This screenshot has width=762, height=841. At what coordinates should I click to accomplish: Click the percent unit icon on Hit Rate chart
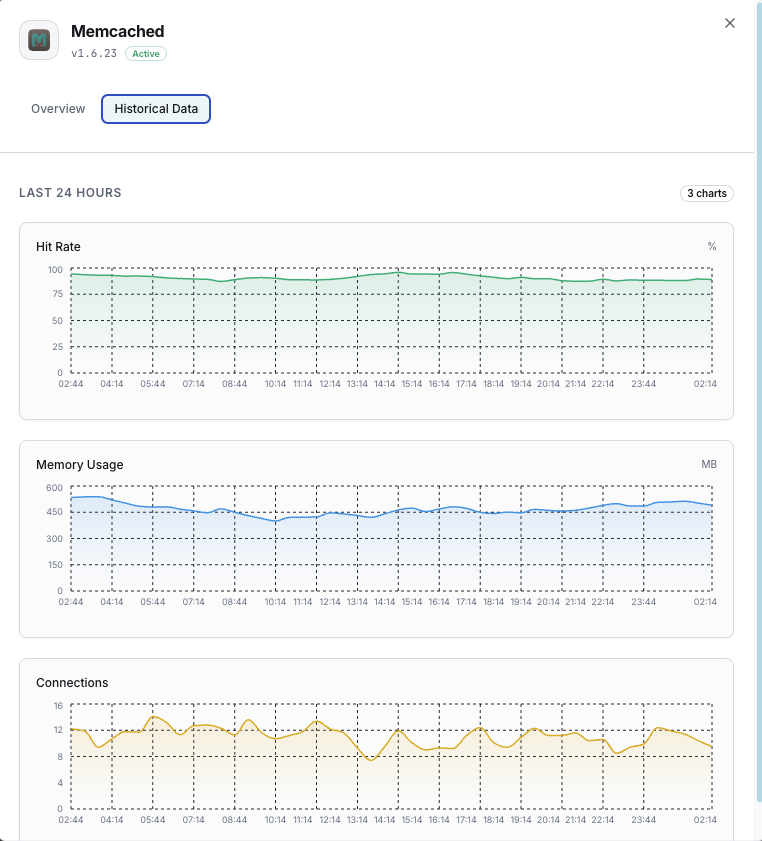pos(711,246)
